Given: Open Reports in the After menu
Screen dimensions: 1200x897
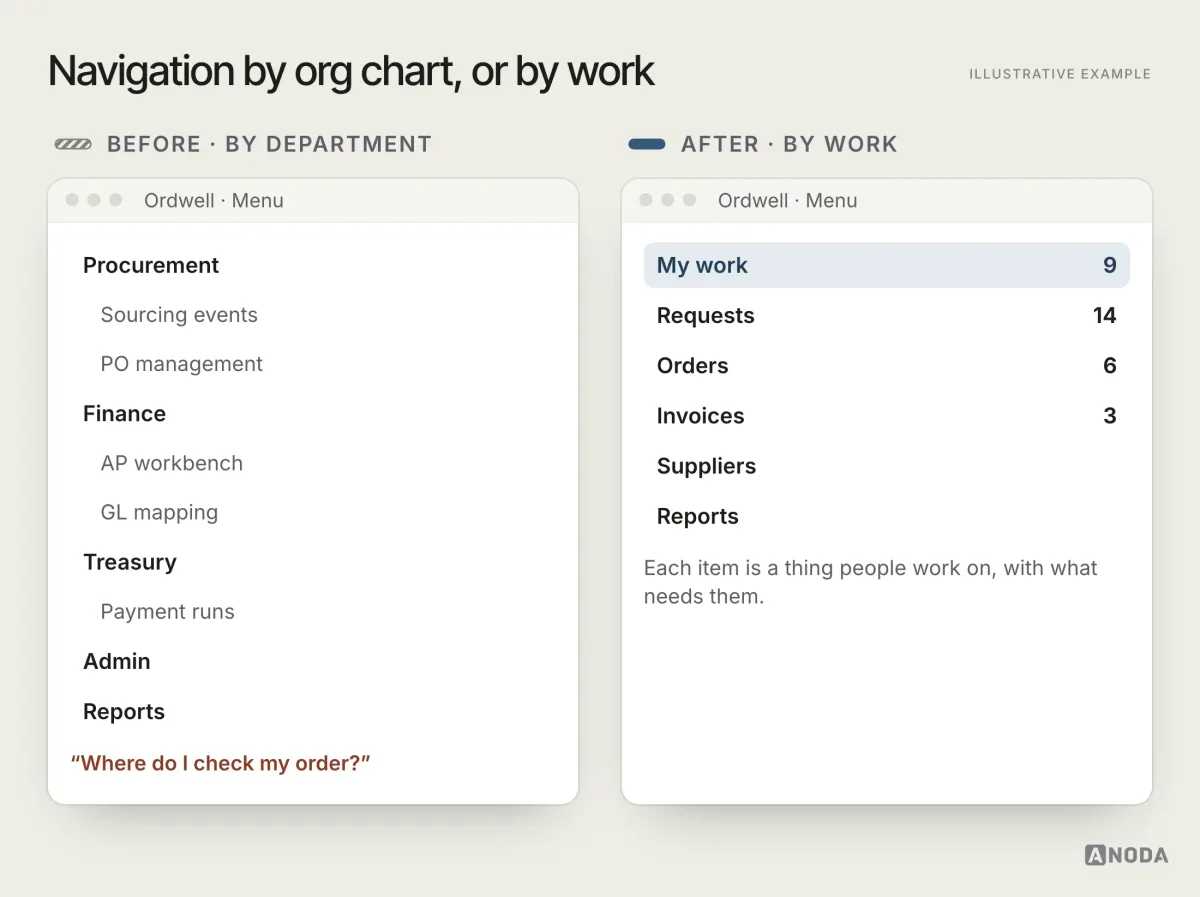Looking at the screenshot, I should (887, 516).
